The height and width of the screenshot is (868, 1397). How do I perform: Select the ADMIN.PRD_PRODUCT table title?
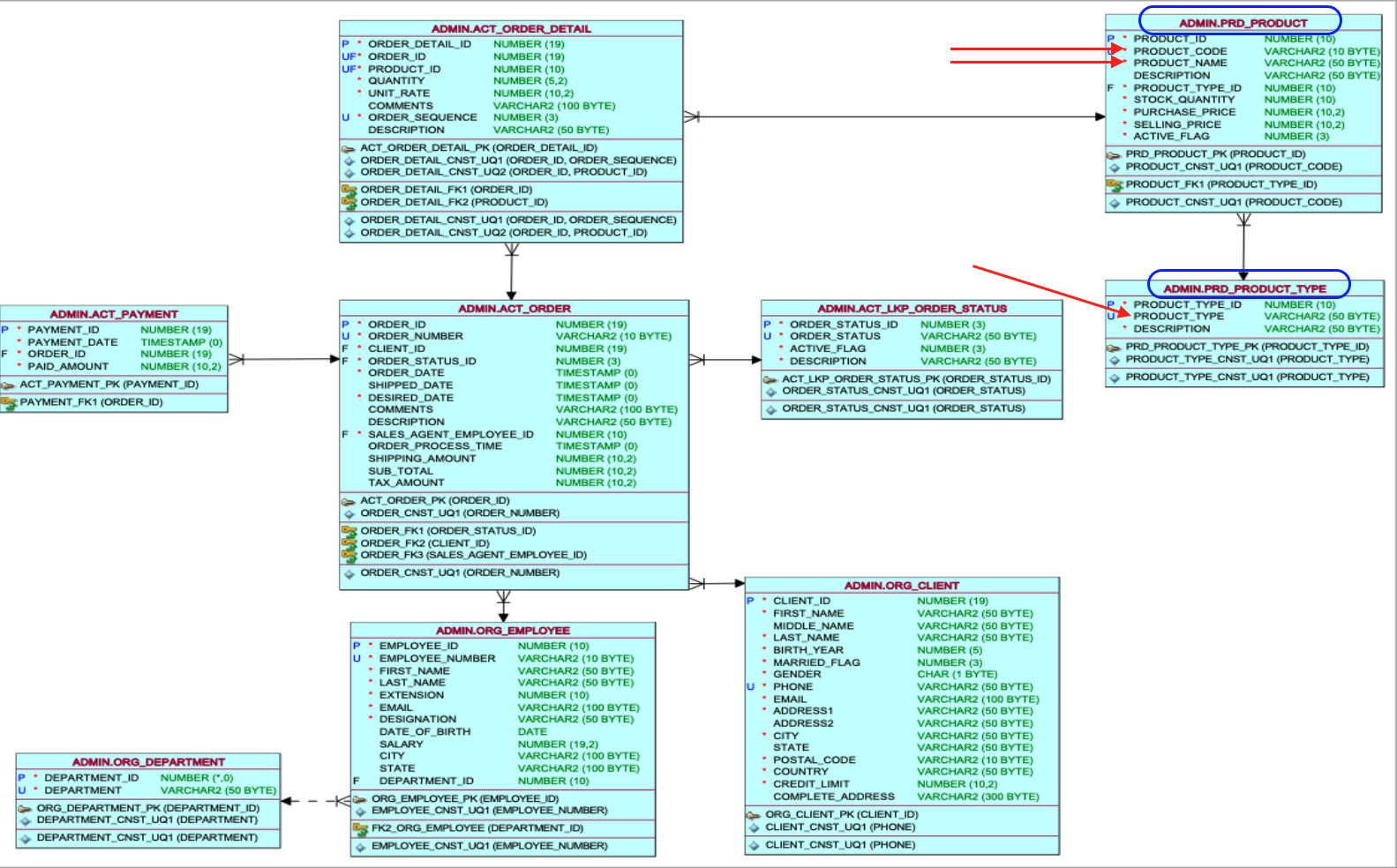click(1243, 23)
